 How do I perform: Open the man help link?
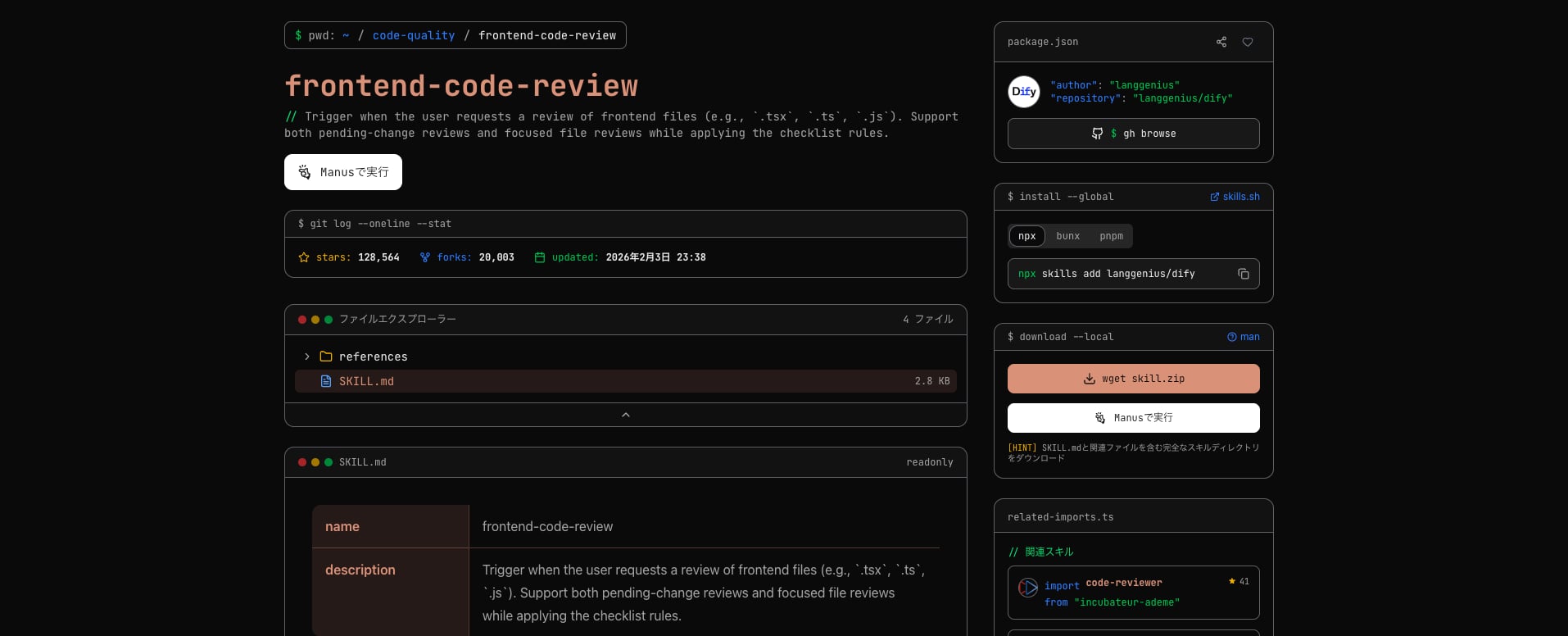click(x=1243, y=337)
